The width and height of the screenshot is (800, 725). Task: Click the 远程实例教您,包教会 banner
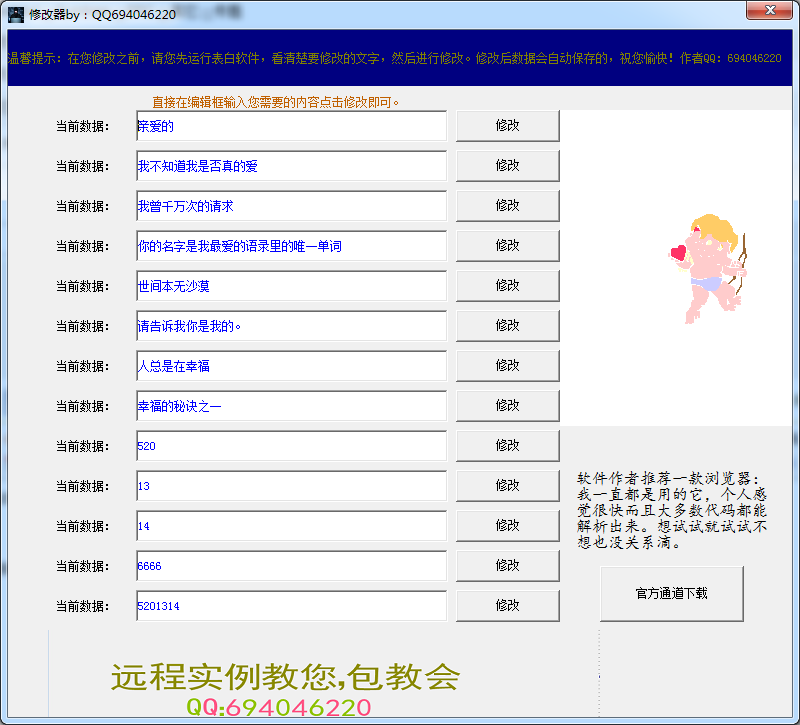(286, 677)
